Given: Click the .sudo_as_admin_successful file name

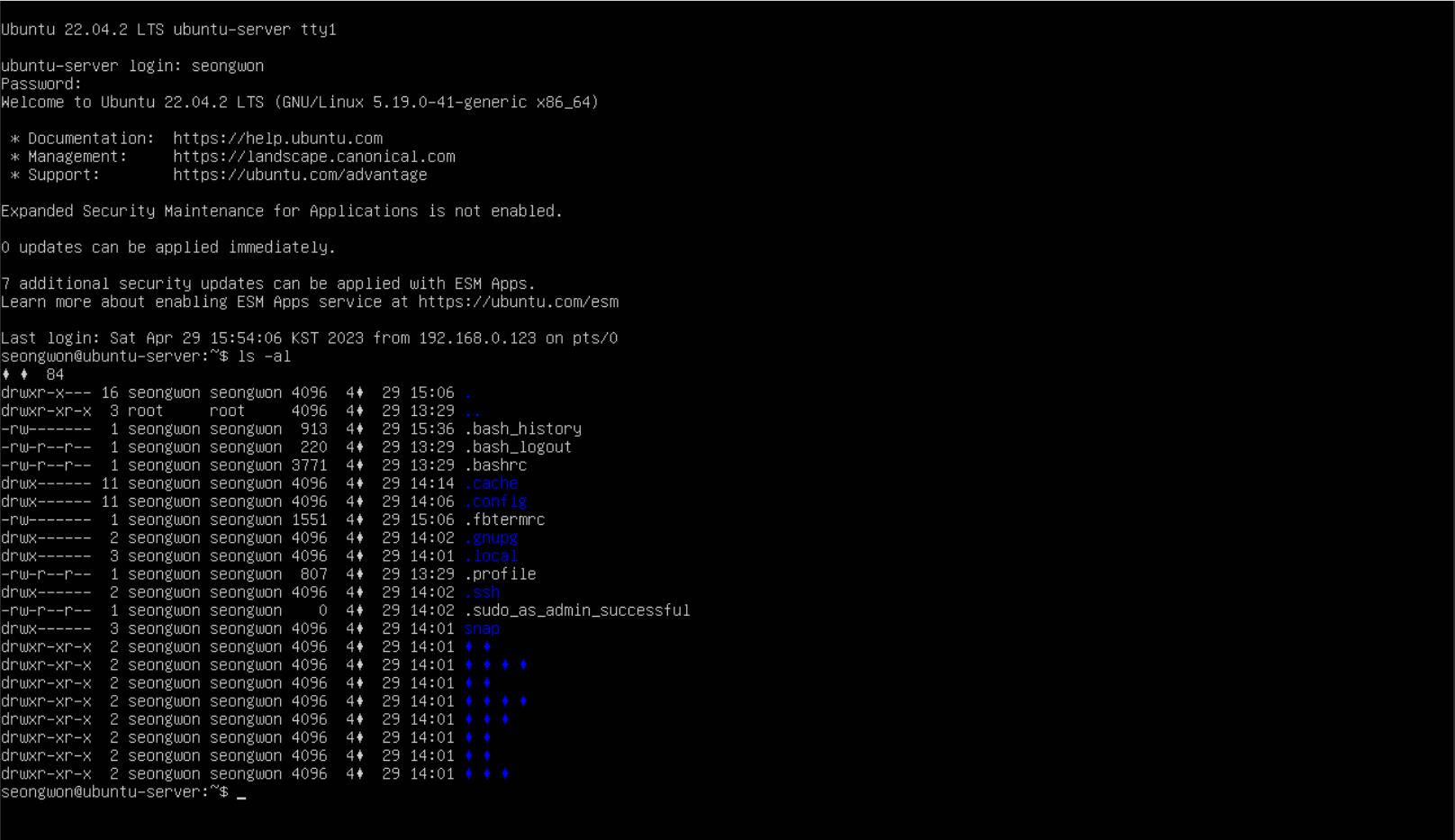Looking at the screenshot, I should click(577, 610).
